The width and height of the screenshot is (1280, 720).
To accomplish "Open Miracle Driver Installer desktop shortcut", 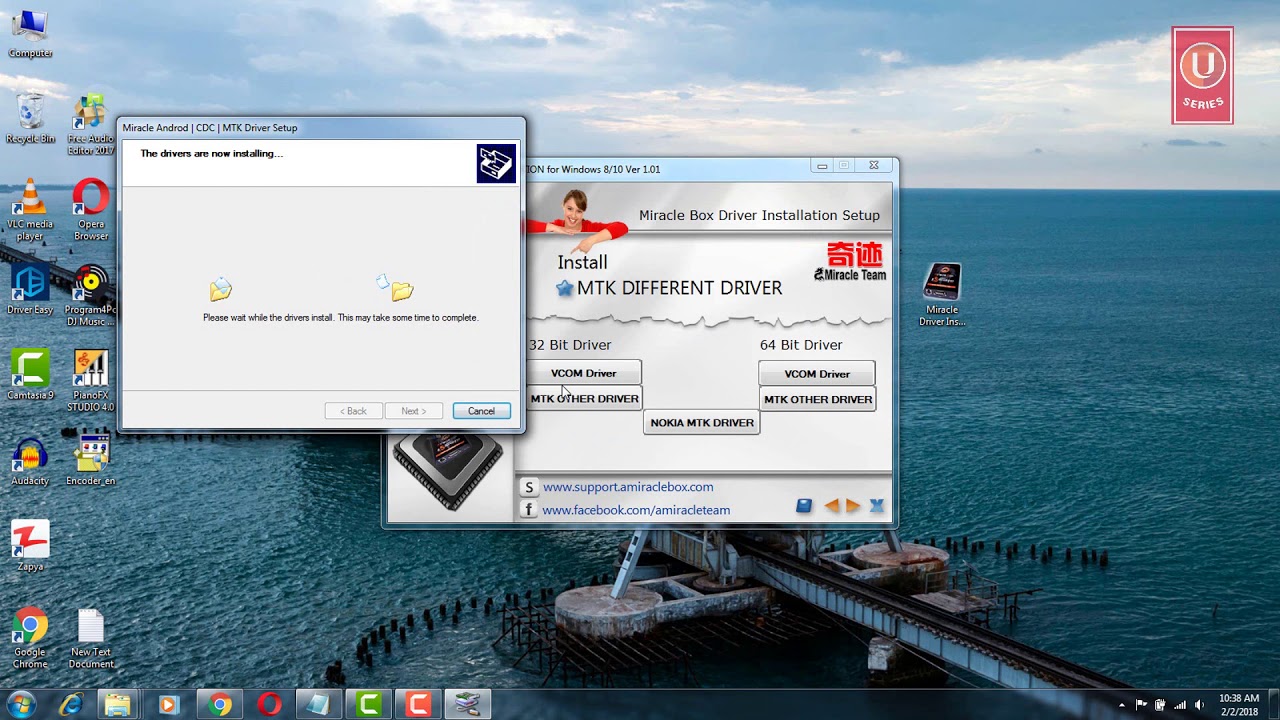I will point(942,295).
